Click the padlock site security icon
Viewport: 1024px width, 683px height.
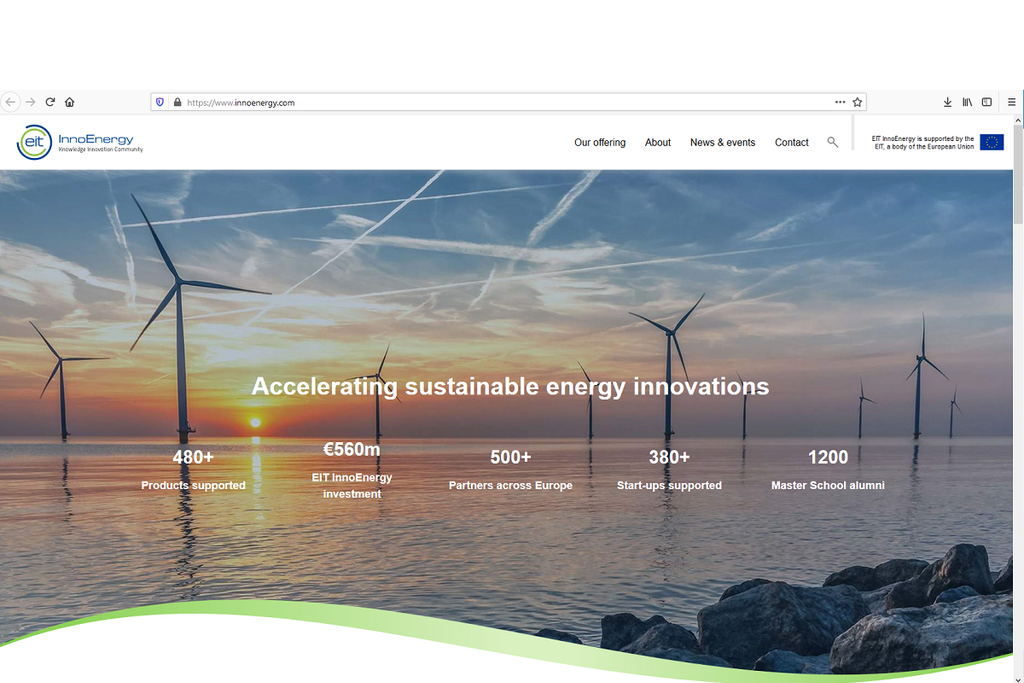click(177, 102)
